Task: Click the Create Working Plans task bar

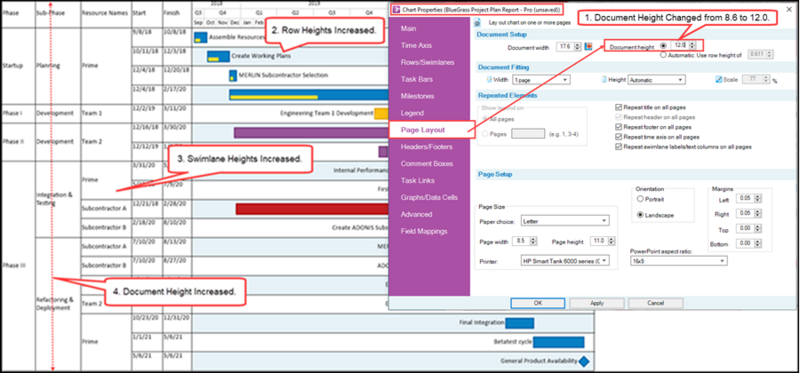Action: 218,56
